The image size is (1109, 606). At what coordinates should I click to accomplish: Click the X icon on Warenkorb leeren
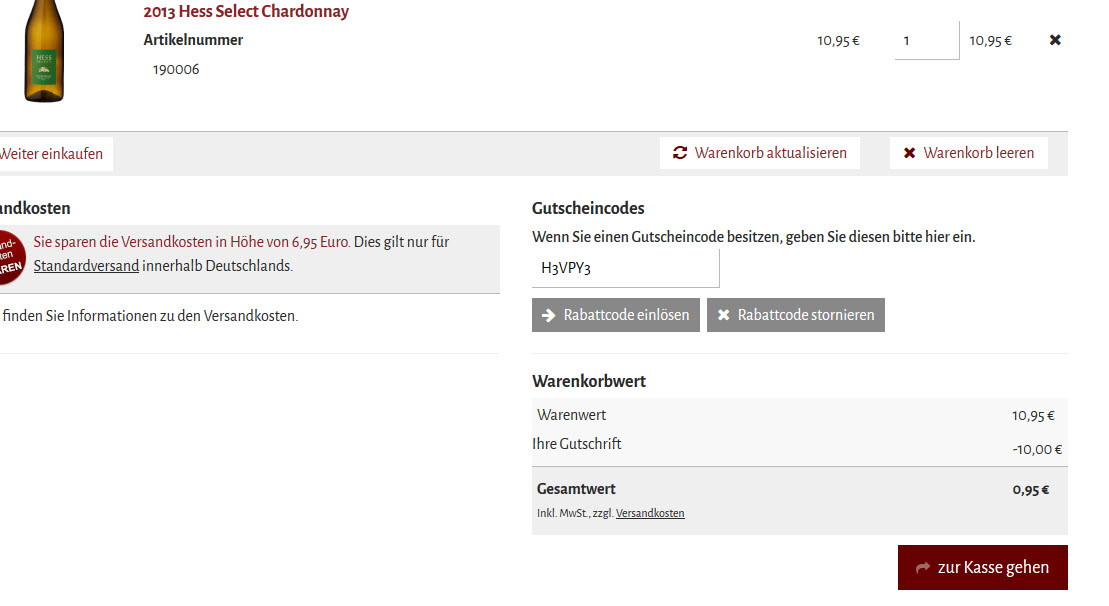click(x=910, y=153)
